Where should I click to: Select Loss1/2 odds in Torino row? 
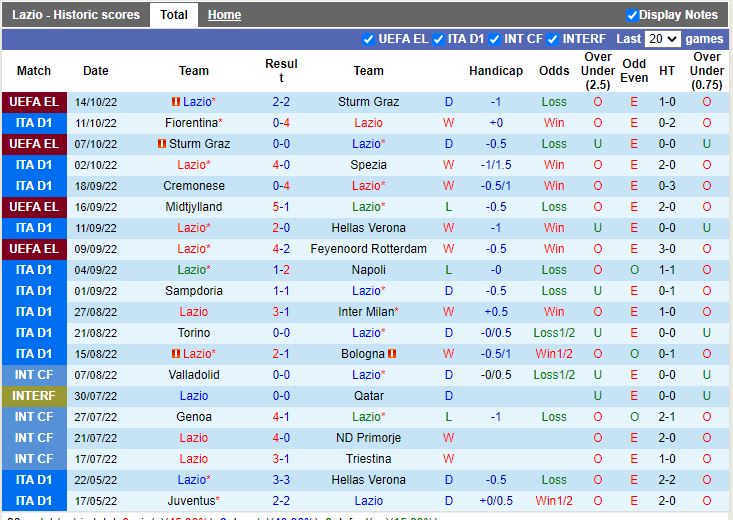click(x=554, y=332)
